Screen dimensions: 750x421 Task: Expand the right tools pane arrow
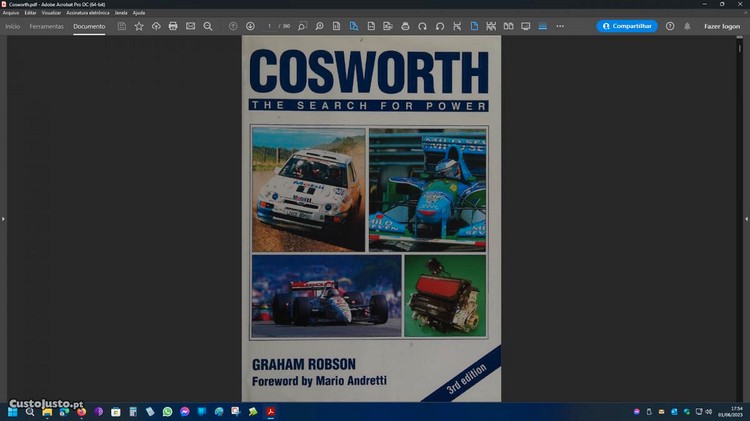[x=746, y=218]
